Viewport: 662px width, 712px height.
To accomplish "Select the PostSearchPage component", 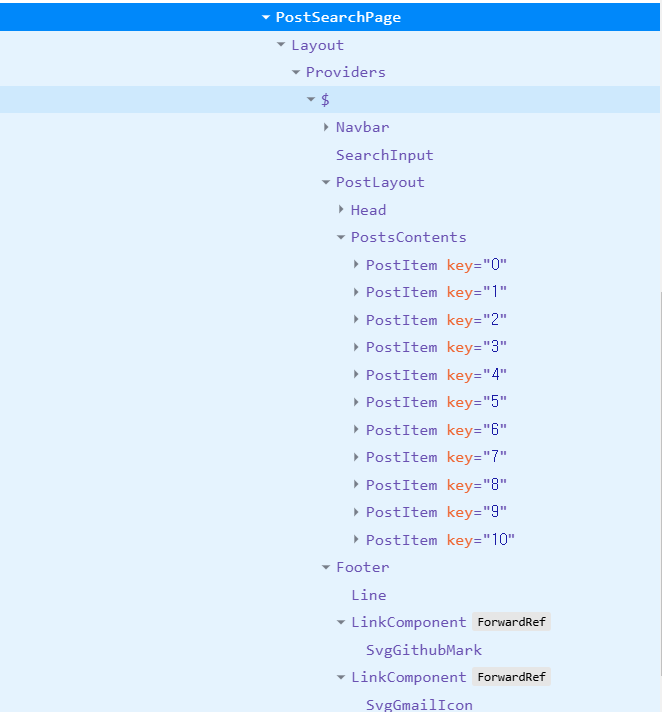I will [338, 17].
